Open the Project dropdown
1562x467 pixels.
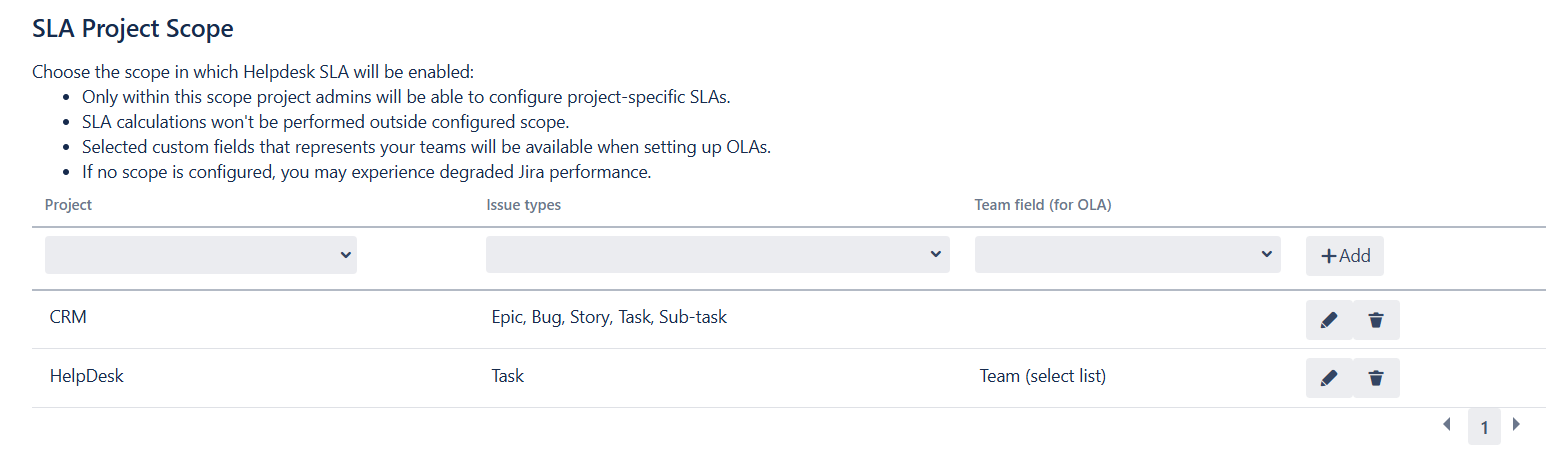click(x=200, y=255)
